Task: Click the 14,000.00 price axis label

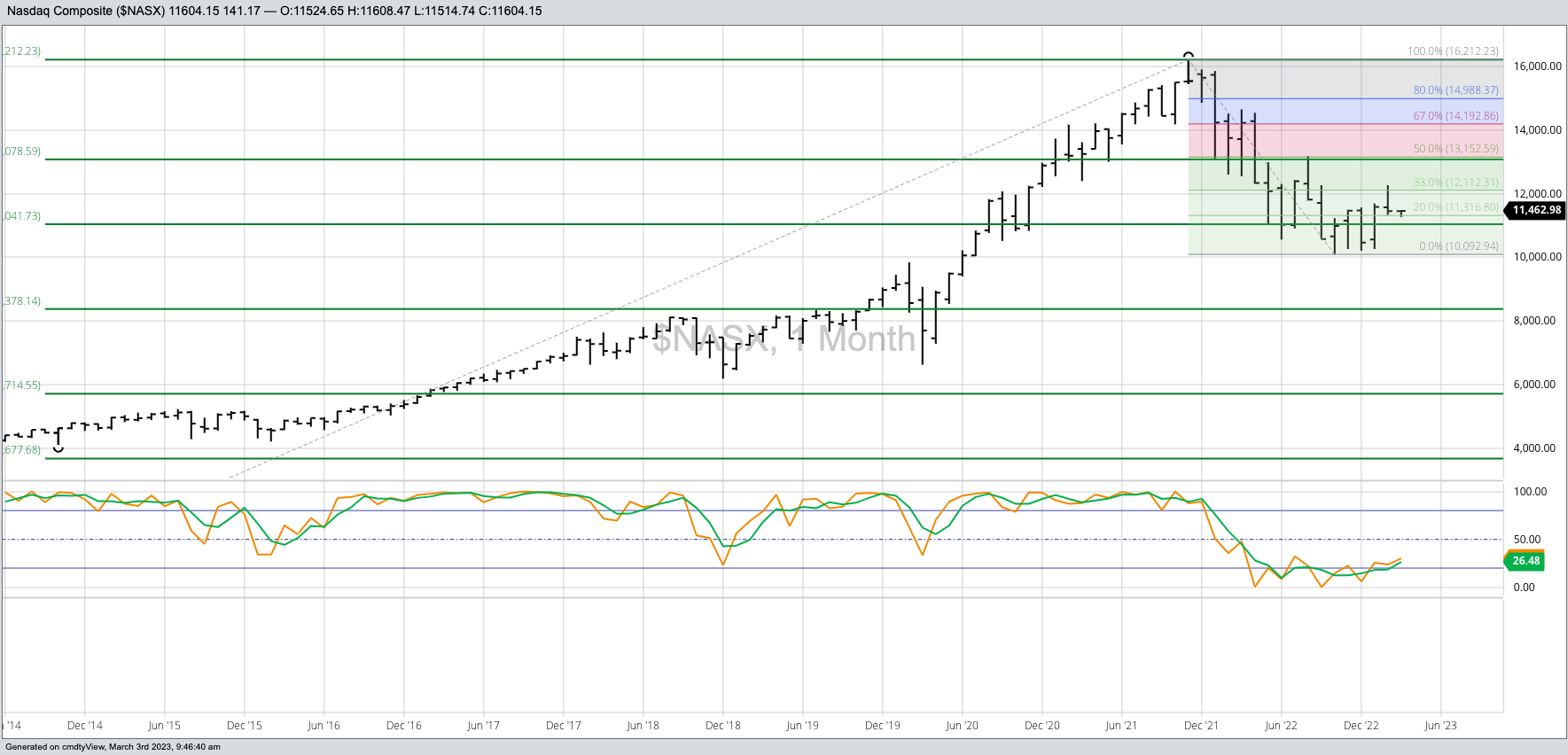Action: point(1538,130)
